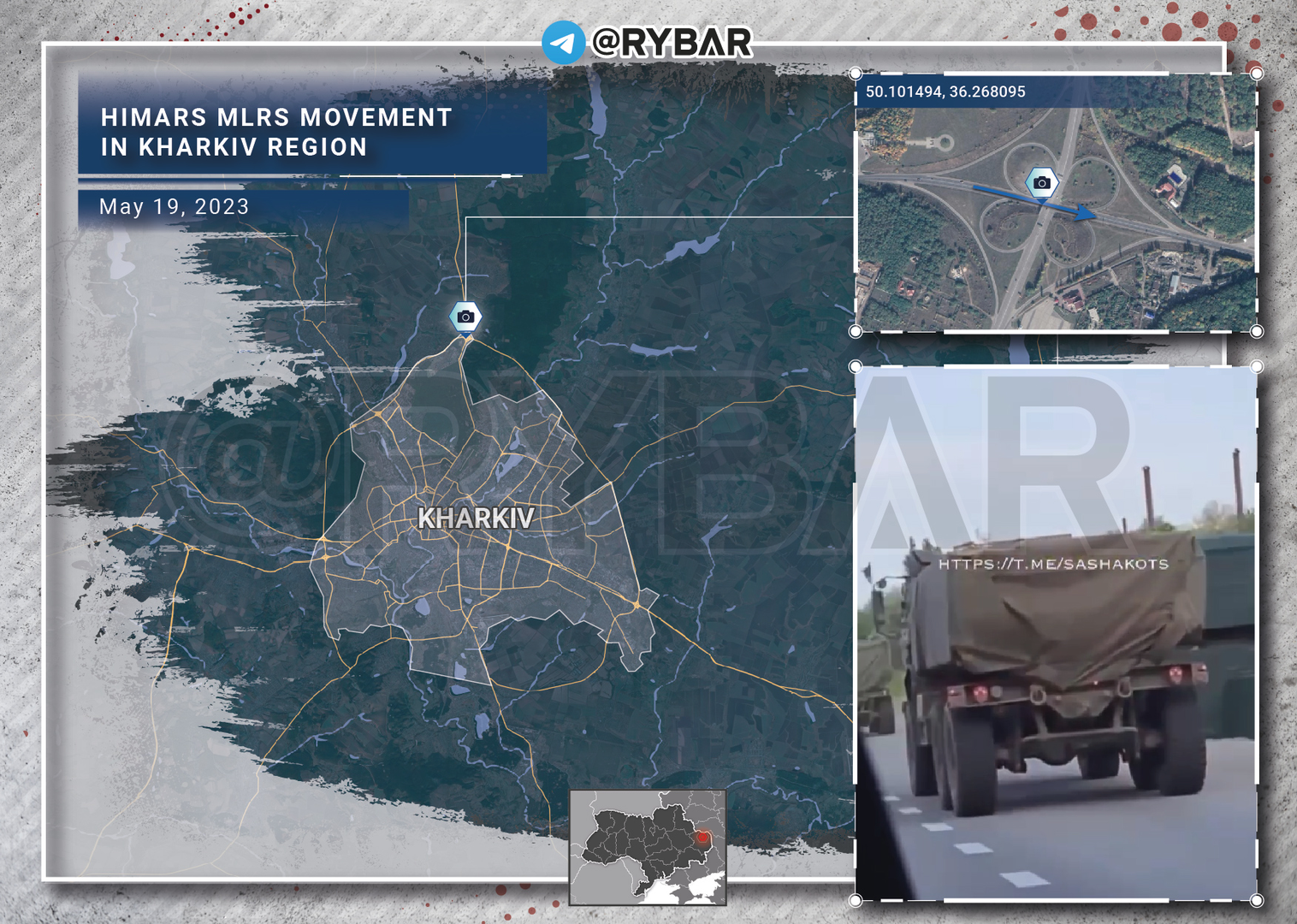The height and width of the screenshot is (924, 1297).
Task: Click the top-left corner handle of the satellite inset
Action: (855, 74)
